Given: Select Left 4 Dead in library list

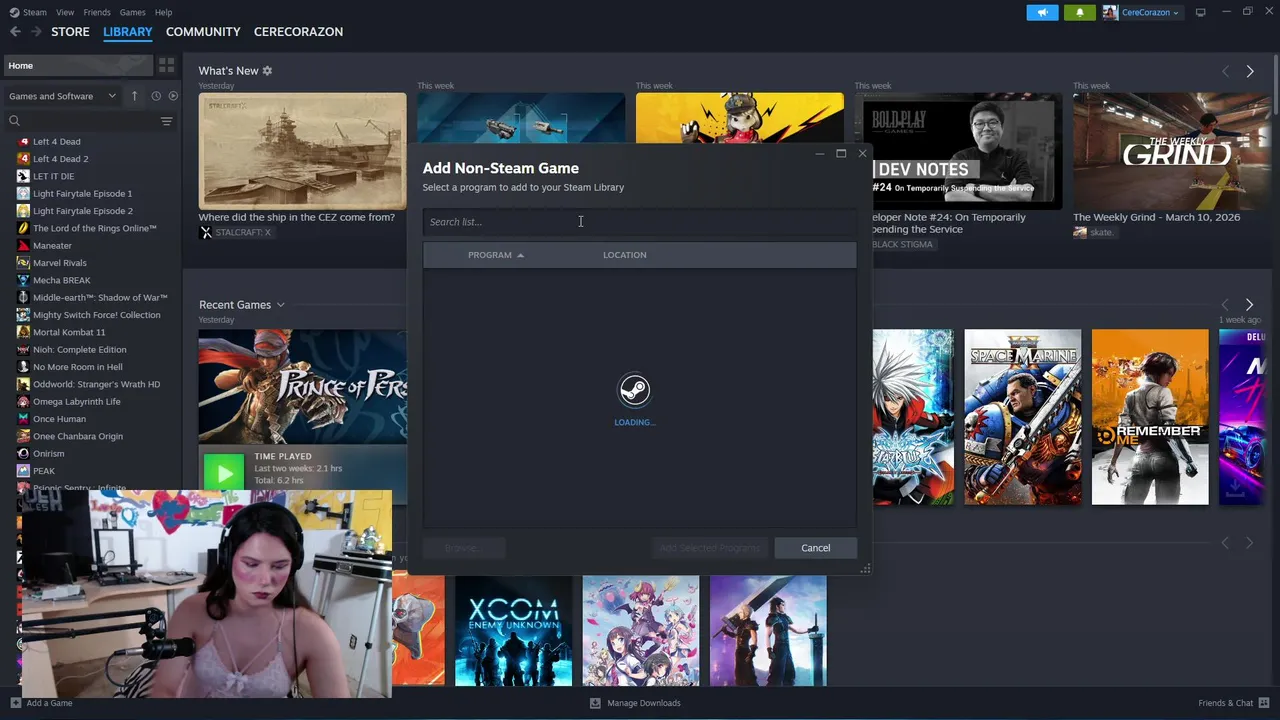Looking at the screenshot, I should point(56,142).
